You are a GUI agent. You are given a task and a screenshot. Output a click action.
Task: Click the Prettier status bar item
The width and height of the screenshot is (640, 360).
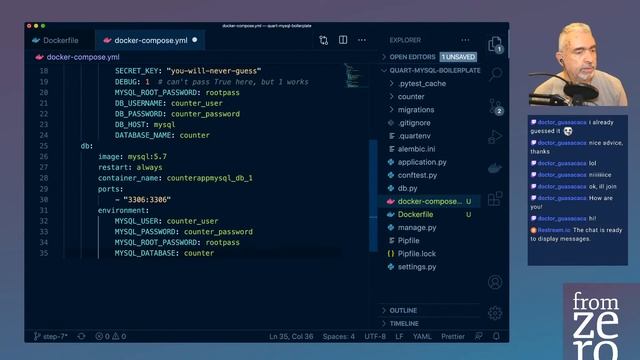point(453,336)
